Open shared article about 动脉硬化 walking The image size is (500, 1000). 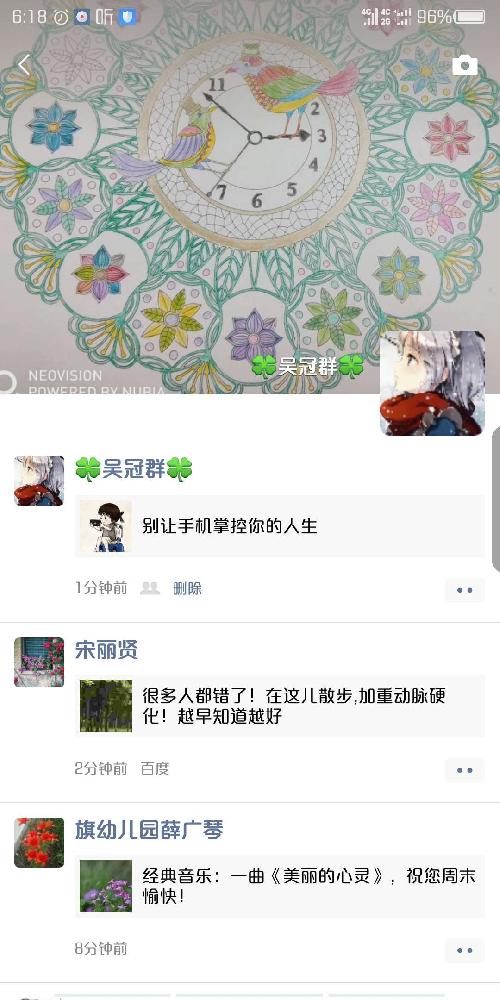coord(279,706)
